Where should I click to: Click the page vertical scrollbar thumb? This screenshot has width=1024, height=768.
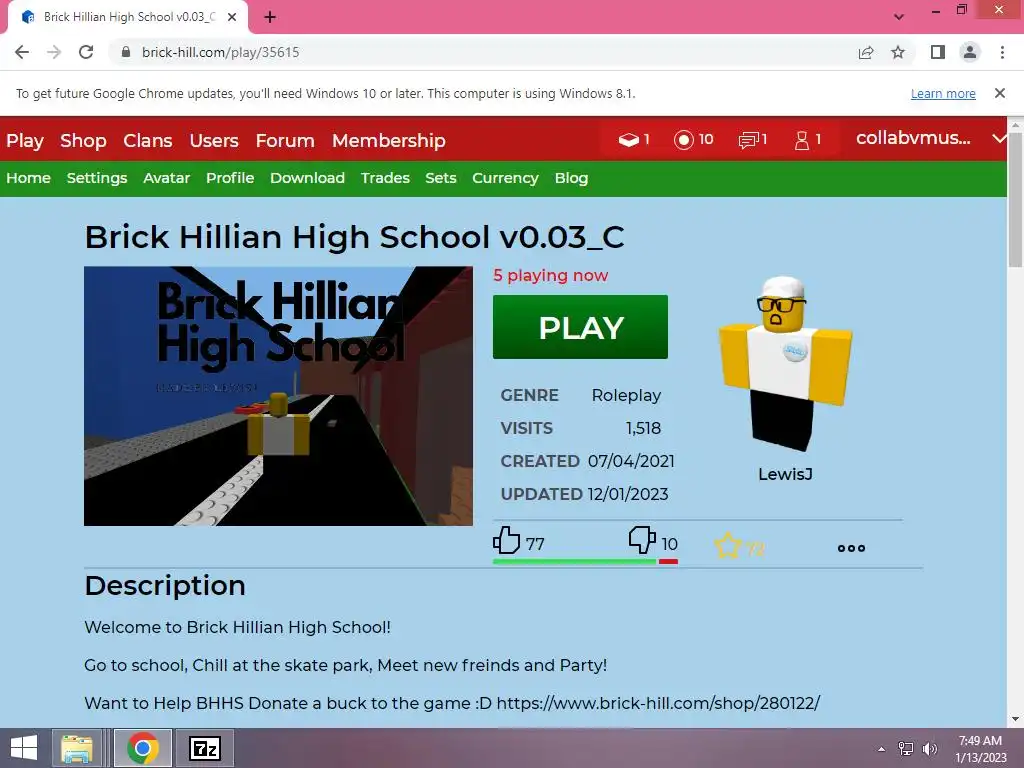click(1016, 199)
